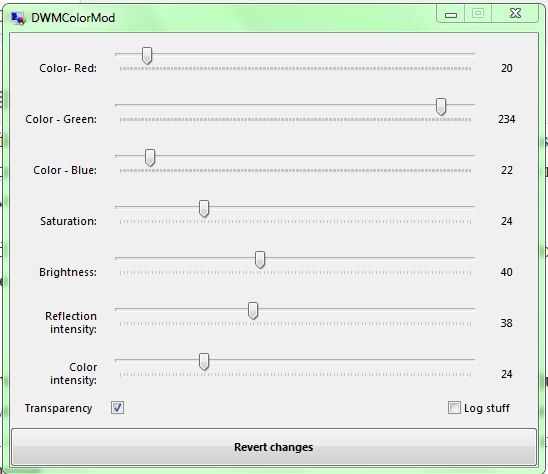The width and height of the screenshot is (548, 474).
Task: Click the DWMColorMod title bar text
Action: point(73,18)
